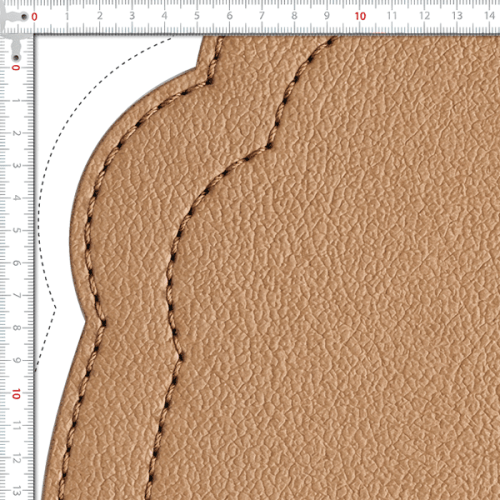
Task: Click the red 0 on the vertical ruler
Action: 16,68
